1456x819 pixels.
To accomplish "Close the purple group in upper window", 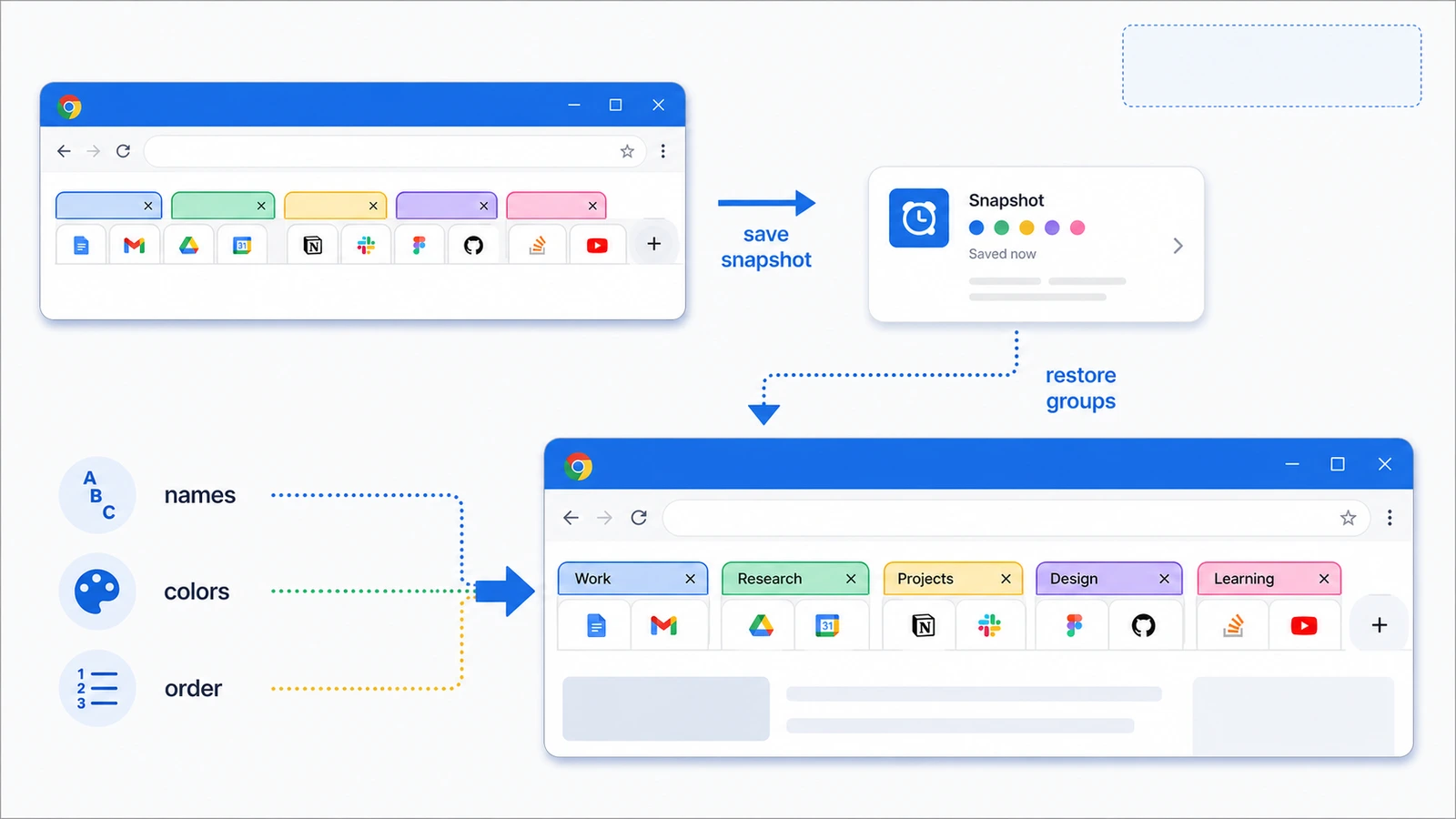I will pos(484,207).
